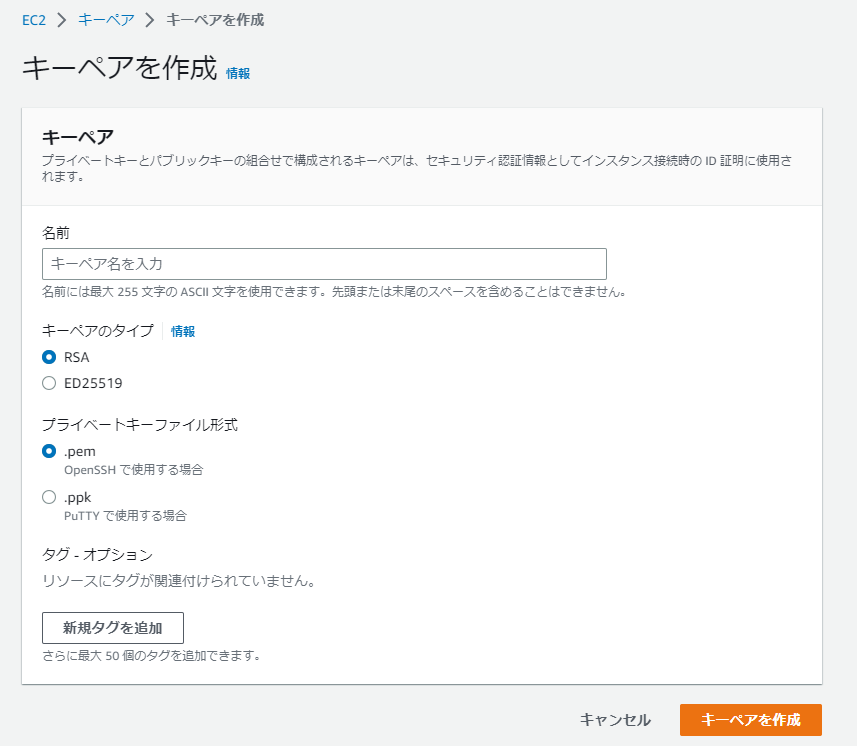Viewport: 857px width, 746px height.
Task: Click 新規タグを追加 button
Action: point(113,628)
